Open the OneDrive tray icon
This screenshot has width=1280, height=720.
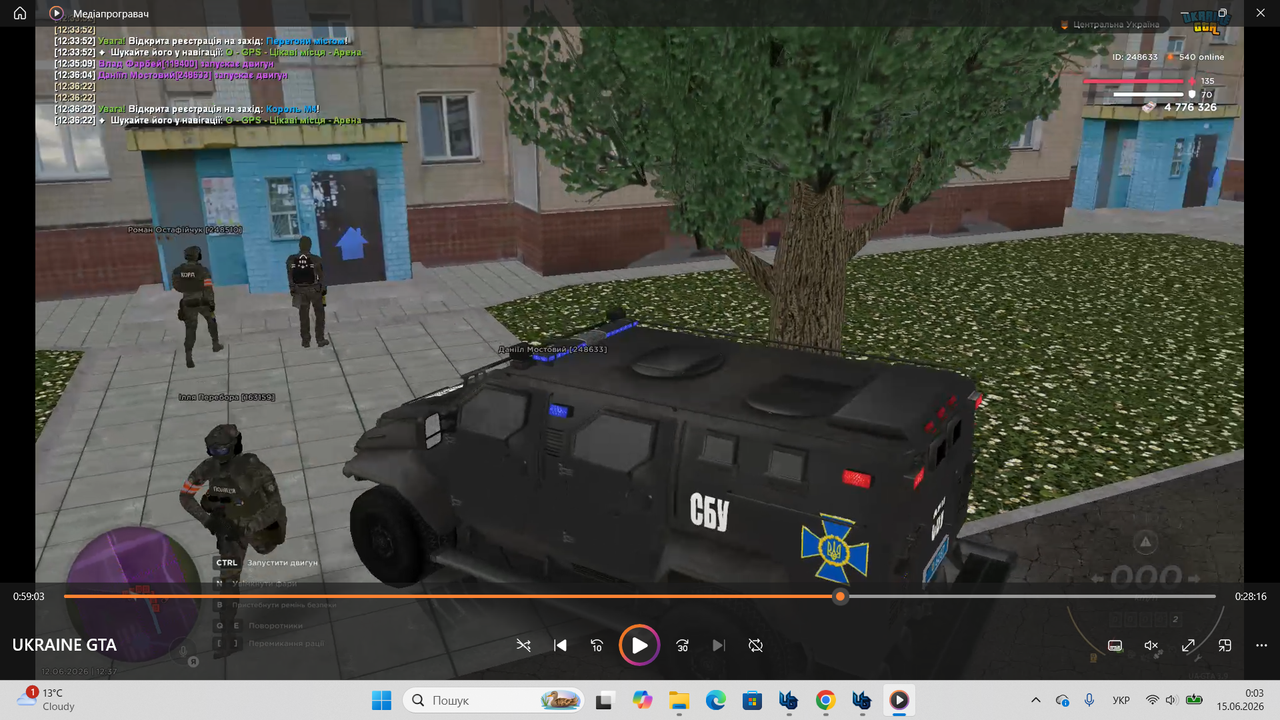click(1062, 700)
